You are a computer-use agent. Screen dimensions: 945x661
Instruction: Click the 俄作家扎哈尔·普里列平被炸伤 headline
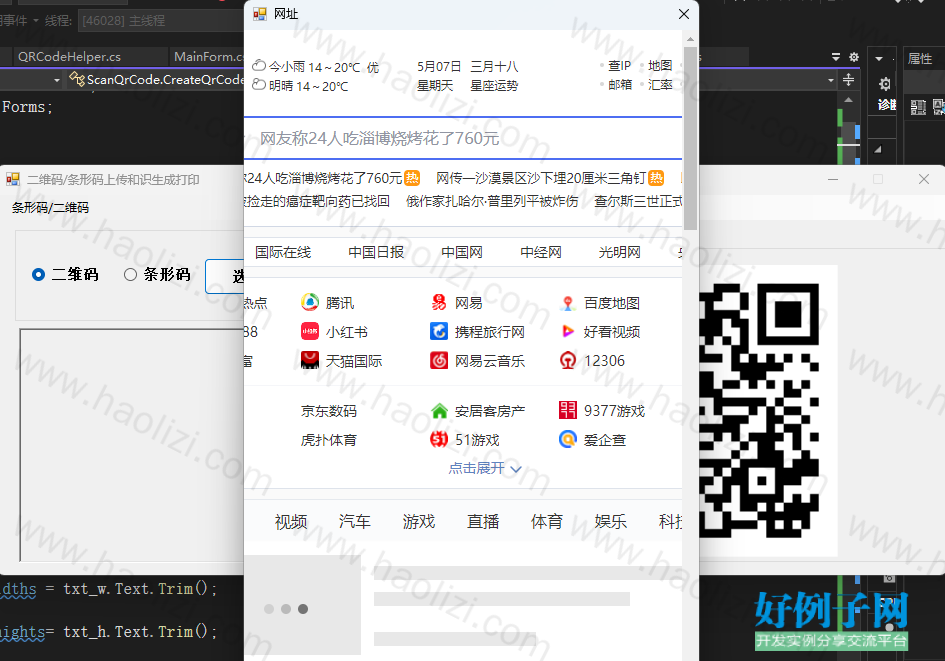coord(492,201)
